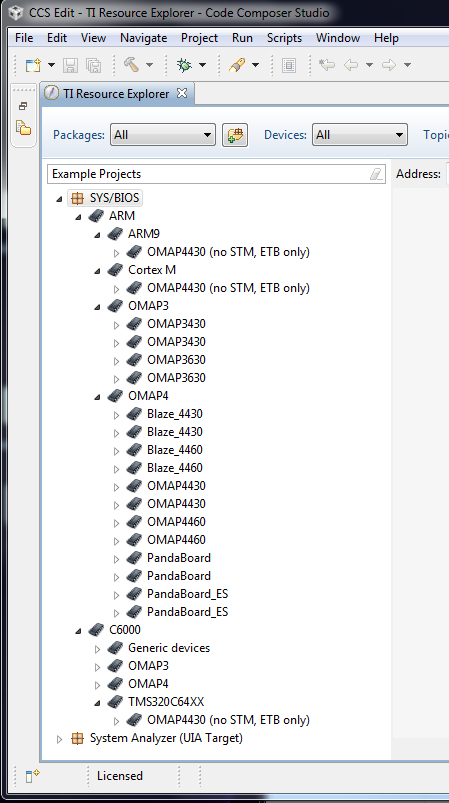Click the Back navigation arrow icon

351,65
